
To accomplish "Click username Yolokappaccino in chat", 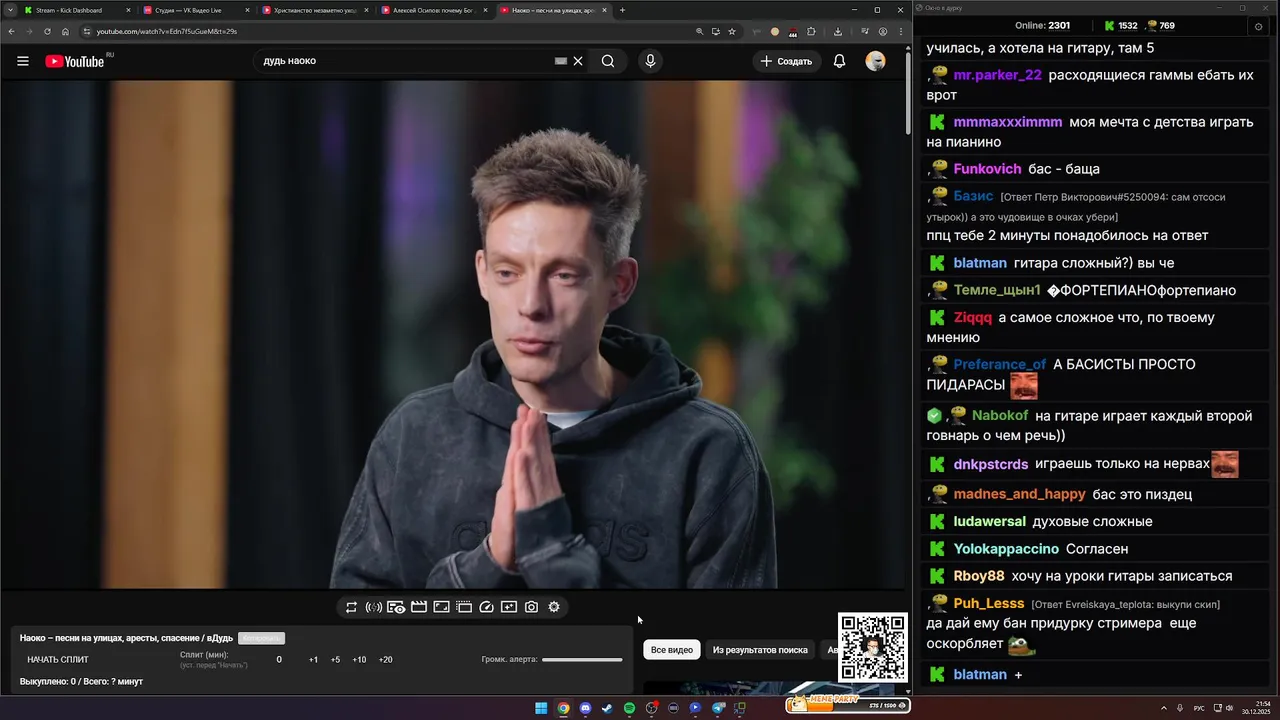I will click(1006, 549).
